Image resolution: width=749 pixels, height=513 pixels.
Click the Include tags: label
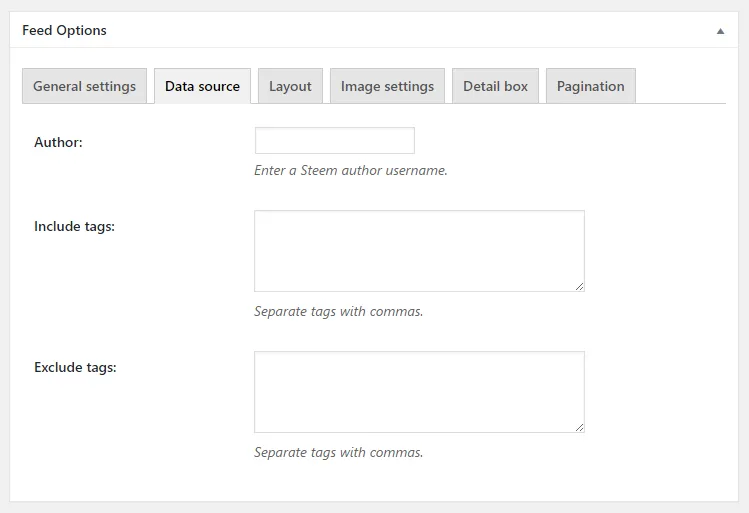click(75, 226)
